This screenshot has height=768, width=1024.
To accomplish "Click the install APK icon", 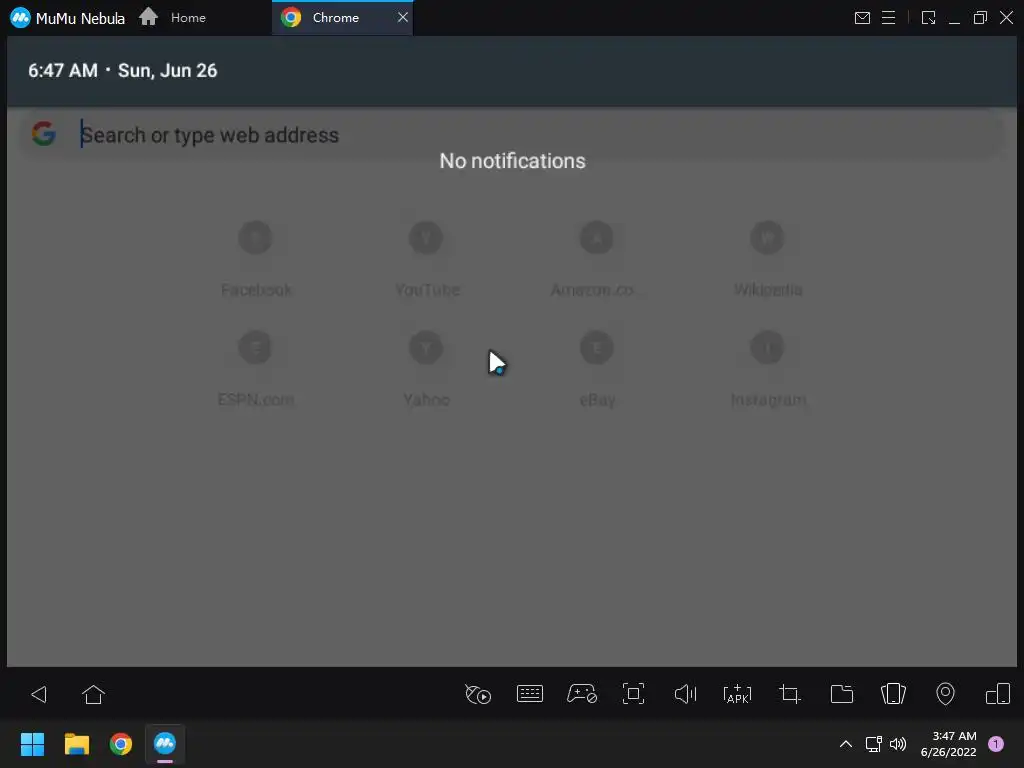I will pyautogui.click(x=737, y=694).
